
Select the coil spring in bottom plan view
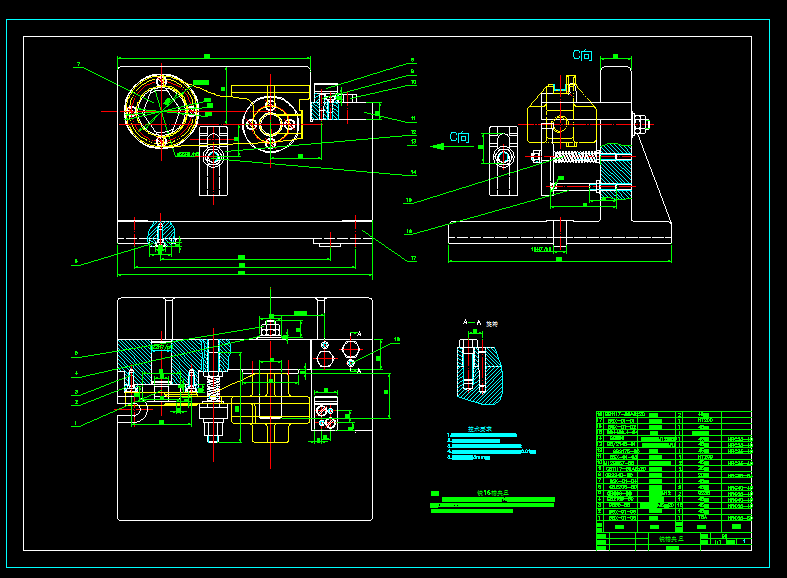[x=214, y=387]
